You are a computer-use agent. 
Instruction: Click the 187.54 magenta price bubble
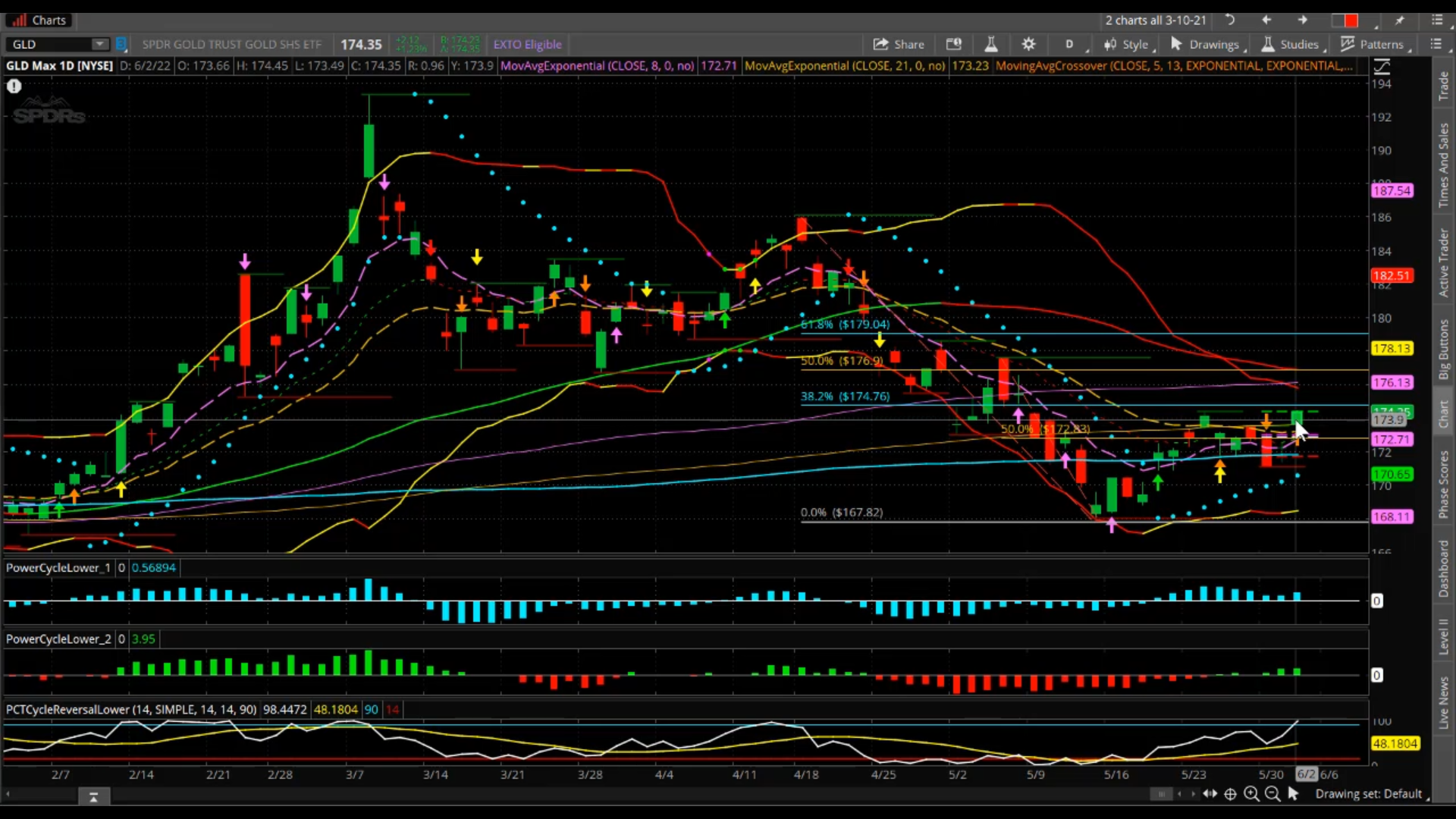(x=1392, y=190)
